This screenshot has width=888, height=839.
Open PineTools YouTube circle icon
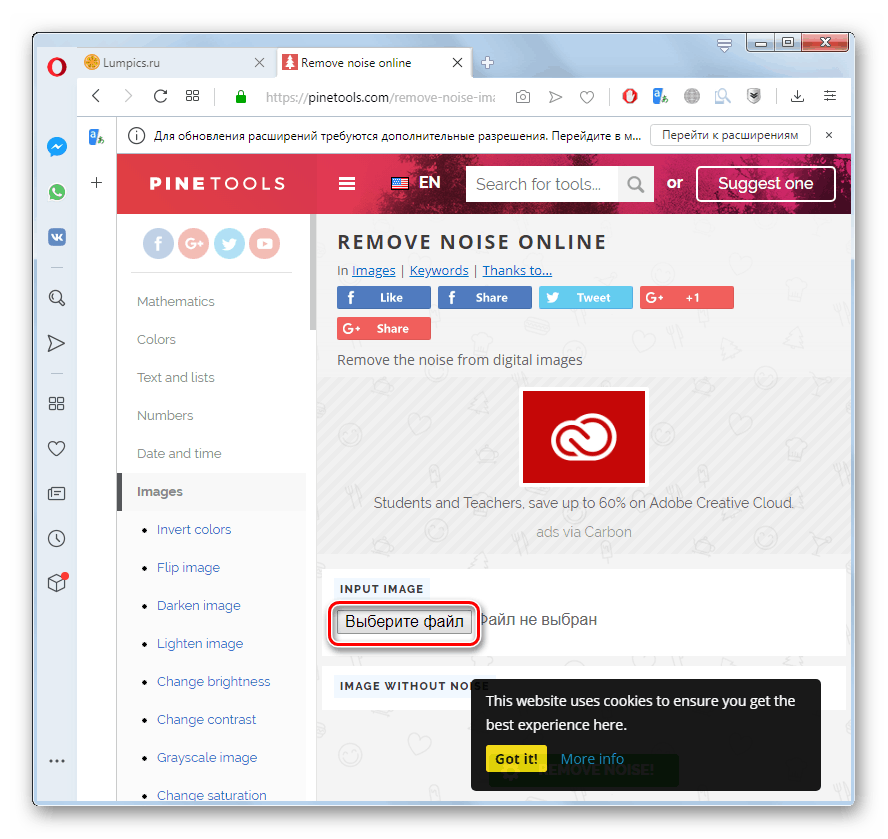[264, 244]
